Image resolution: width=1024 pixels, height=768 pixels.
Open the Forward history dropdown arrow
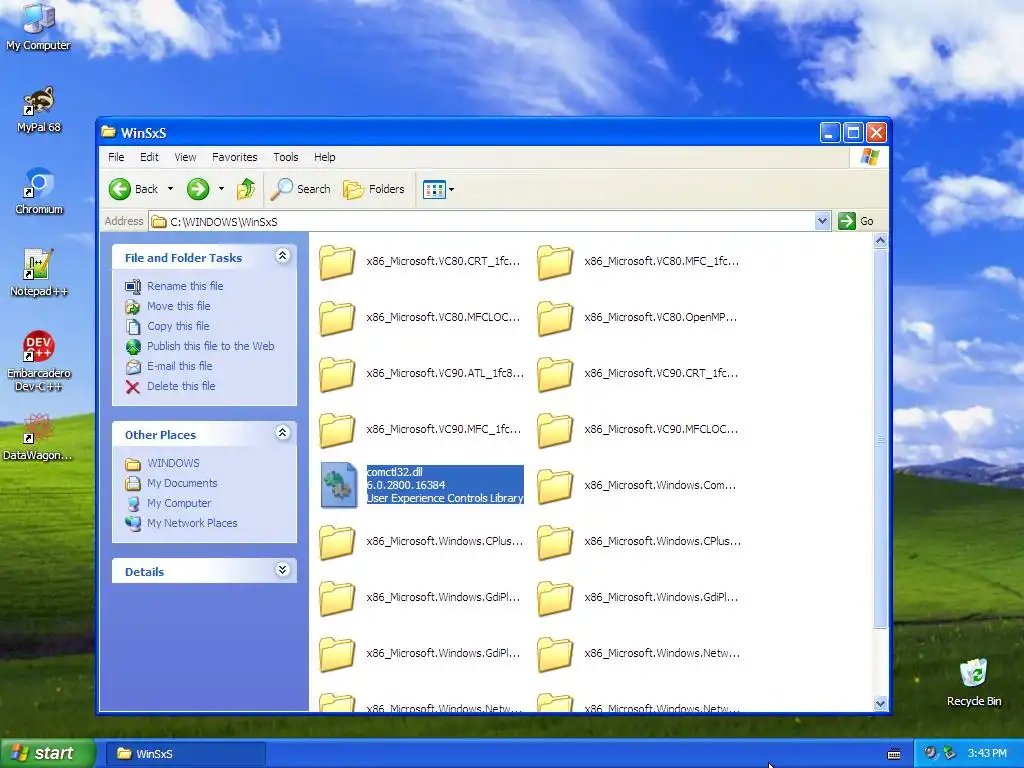point(221,189)
